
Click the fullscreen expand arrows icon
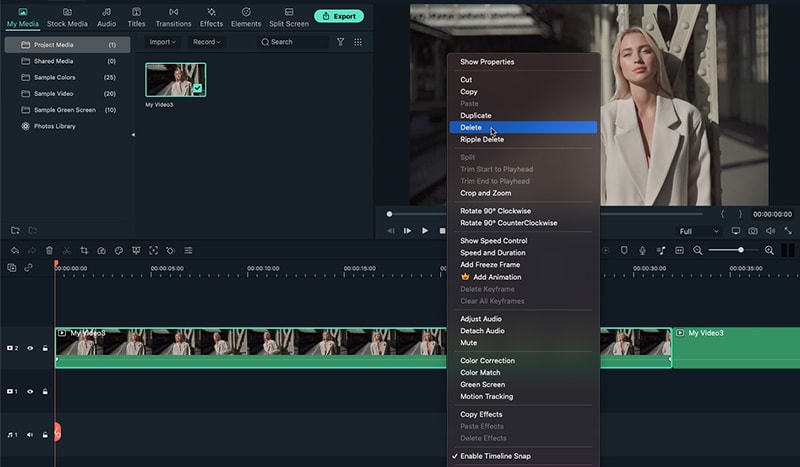(788, 231)
